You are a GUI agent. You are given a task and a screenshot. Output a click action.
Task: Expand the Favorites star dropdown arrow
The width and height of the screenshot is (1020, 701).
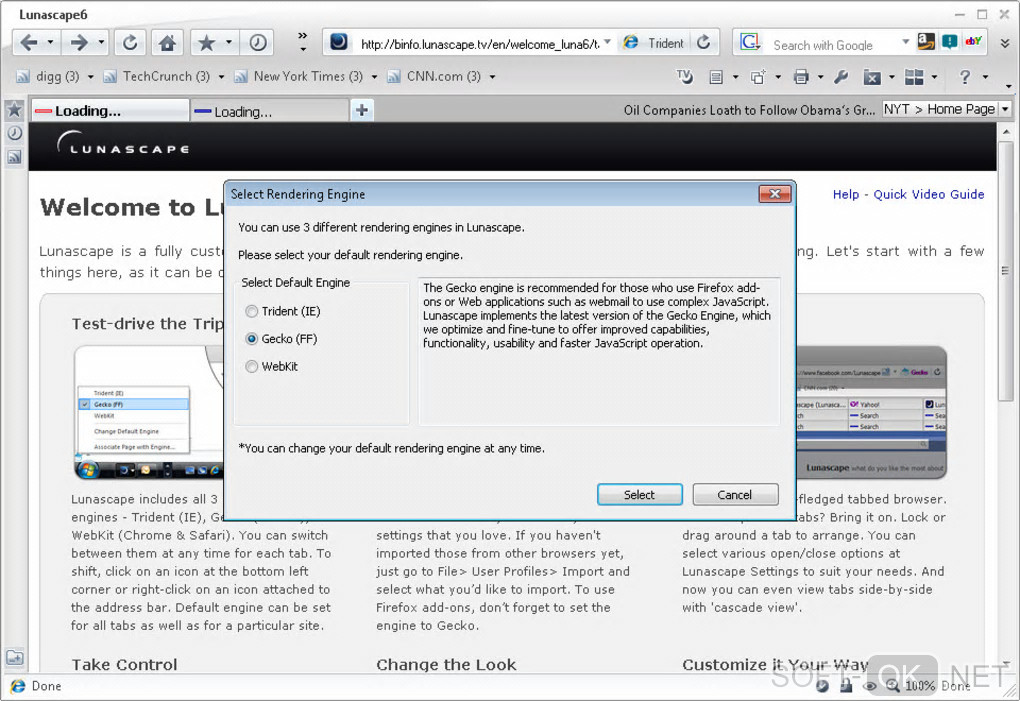228,43
